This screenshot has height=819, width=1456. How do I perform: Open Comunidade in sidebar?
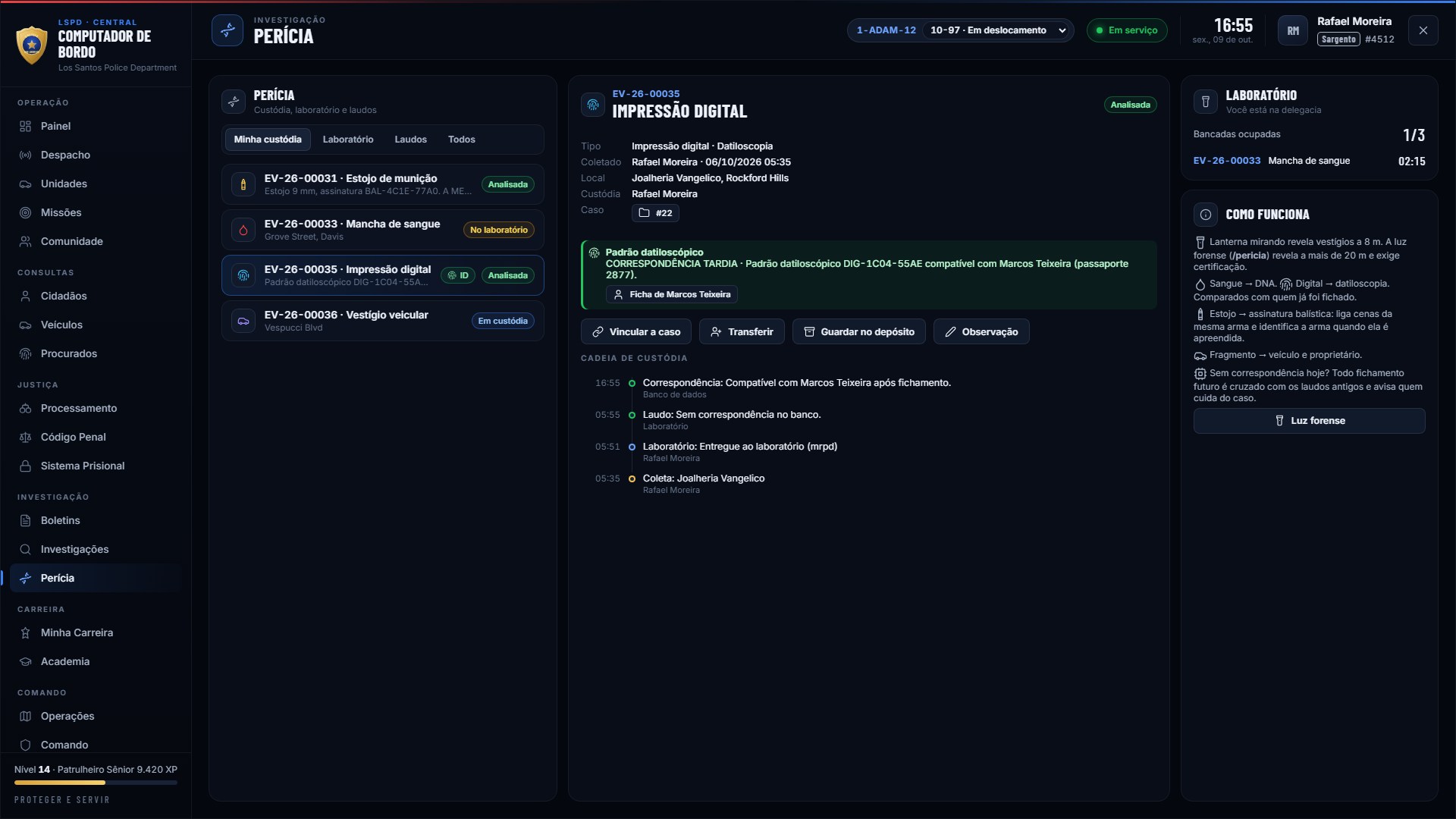coord(96,241)
